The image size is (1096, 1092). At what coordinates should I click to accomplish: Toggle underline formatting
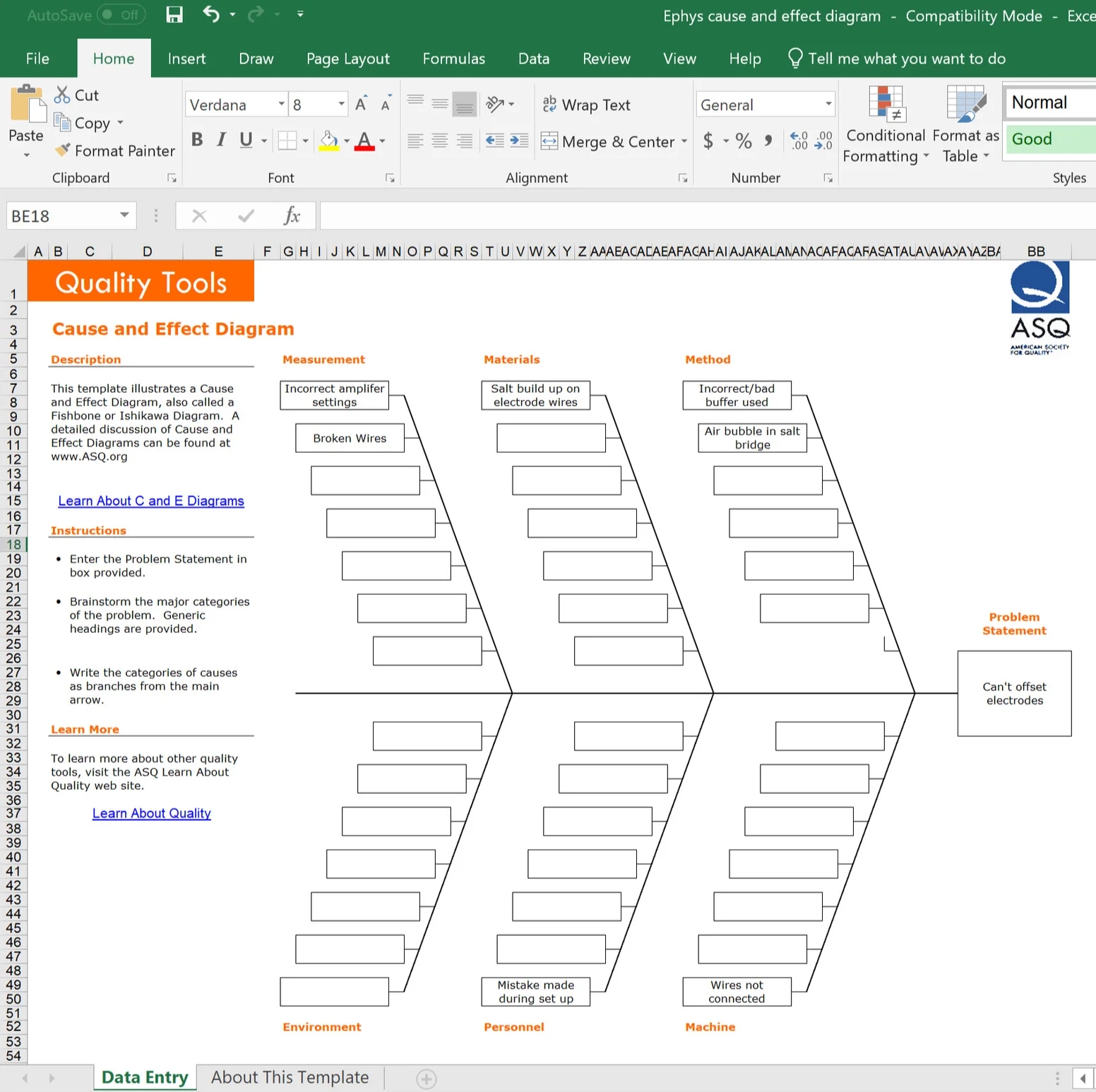click(245, 140)
